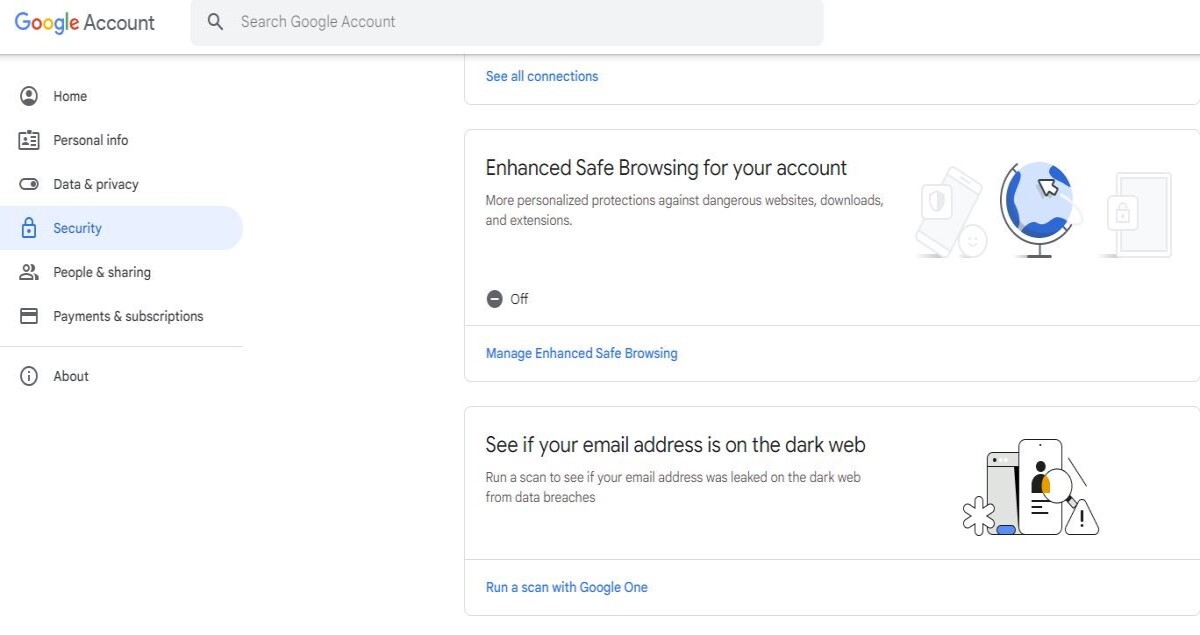Click the Data & privacy toggle icon
Screen dimensions: 1200x635
29,184
